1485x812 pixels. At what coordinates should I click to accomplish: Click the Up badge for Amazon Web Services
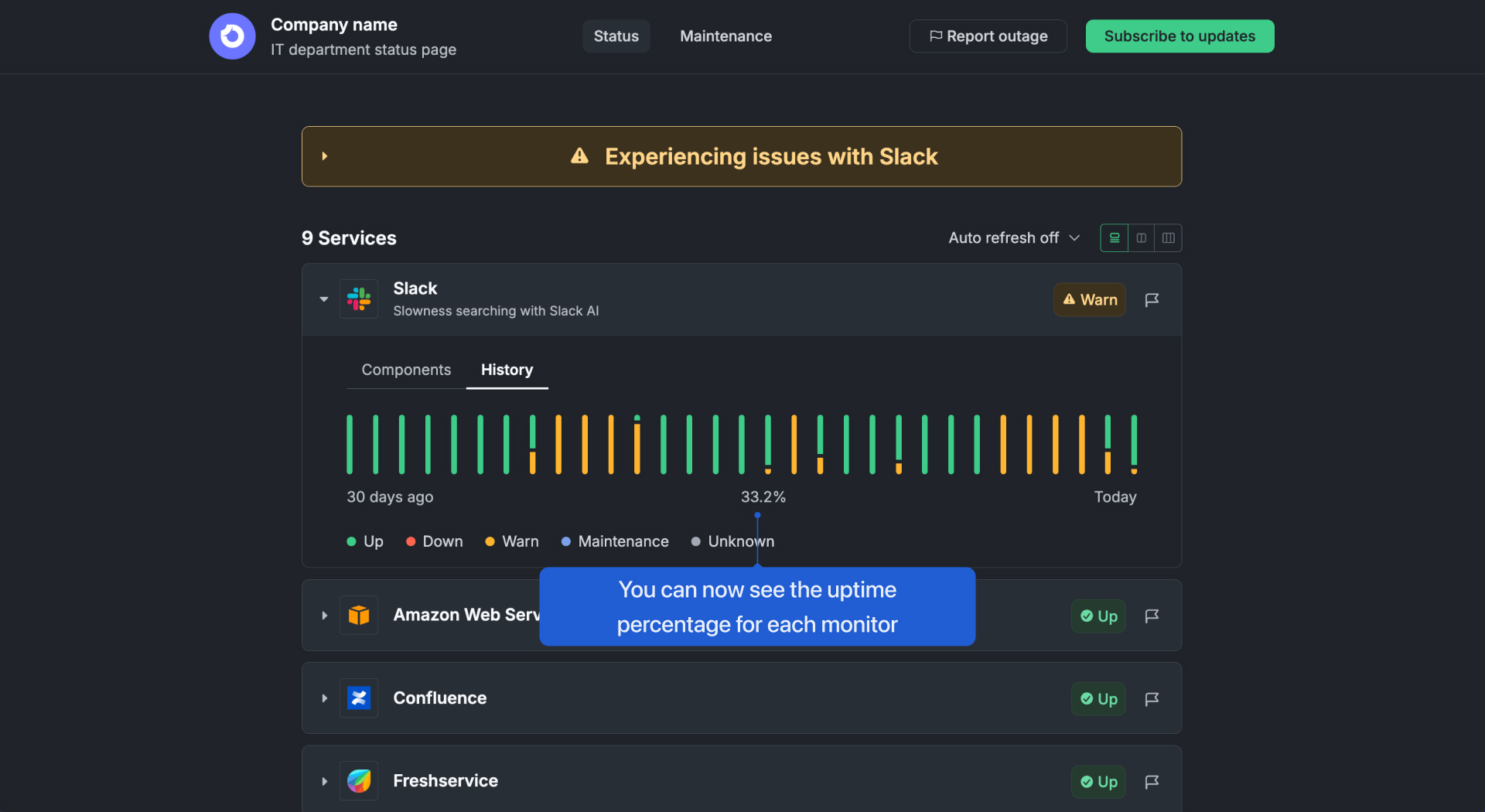[1098, 616]
